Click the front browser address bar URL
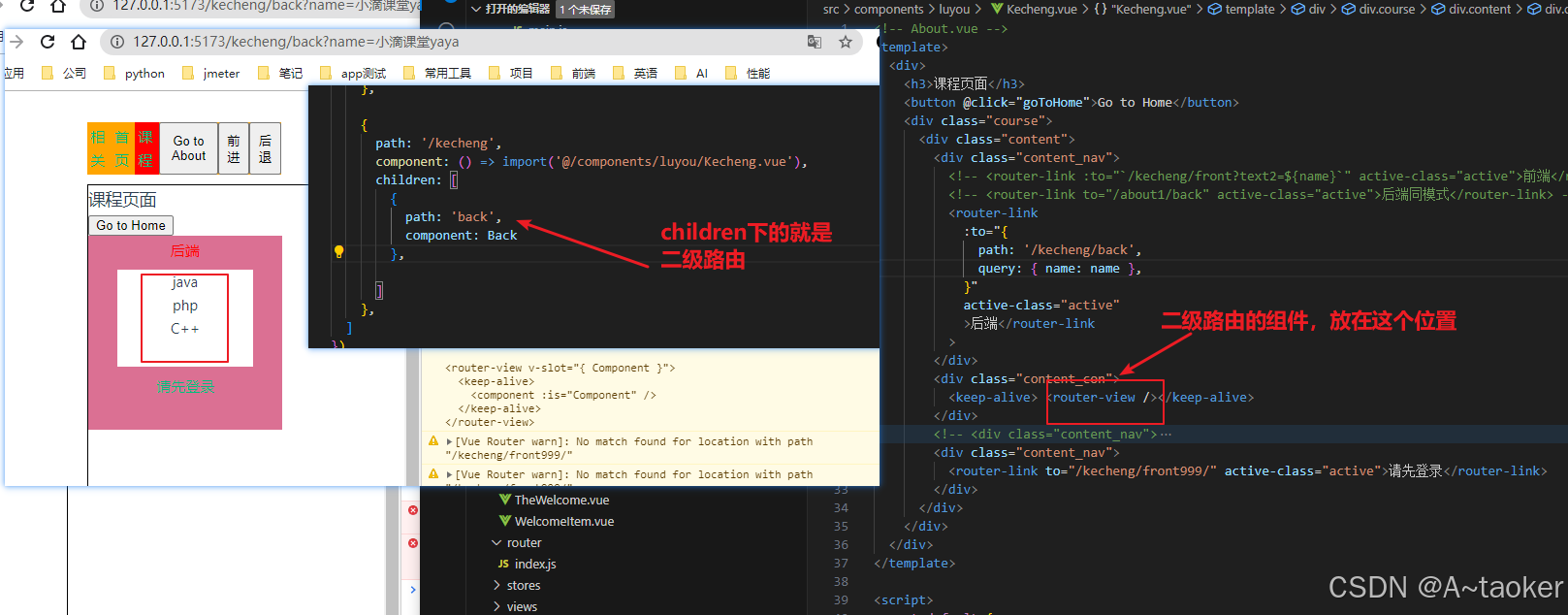This screenshot has width=1568, height=615. point(296,42)
